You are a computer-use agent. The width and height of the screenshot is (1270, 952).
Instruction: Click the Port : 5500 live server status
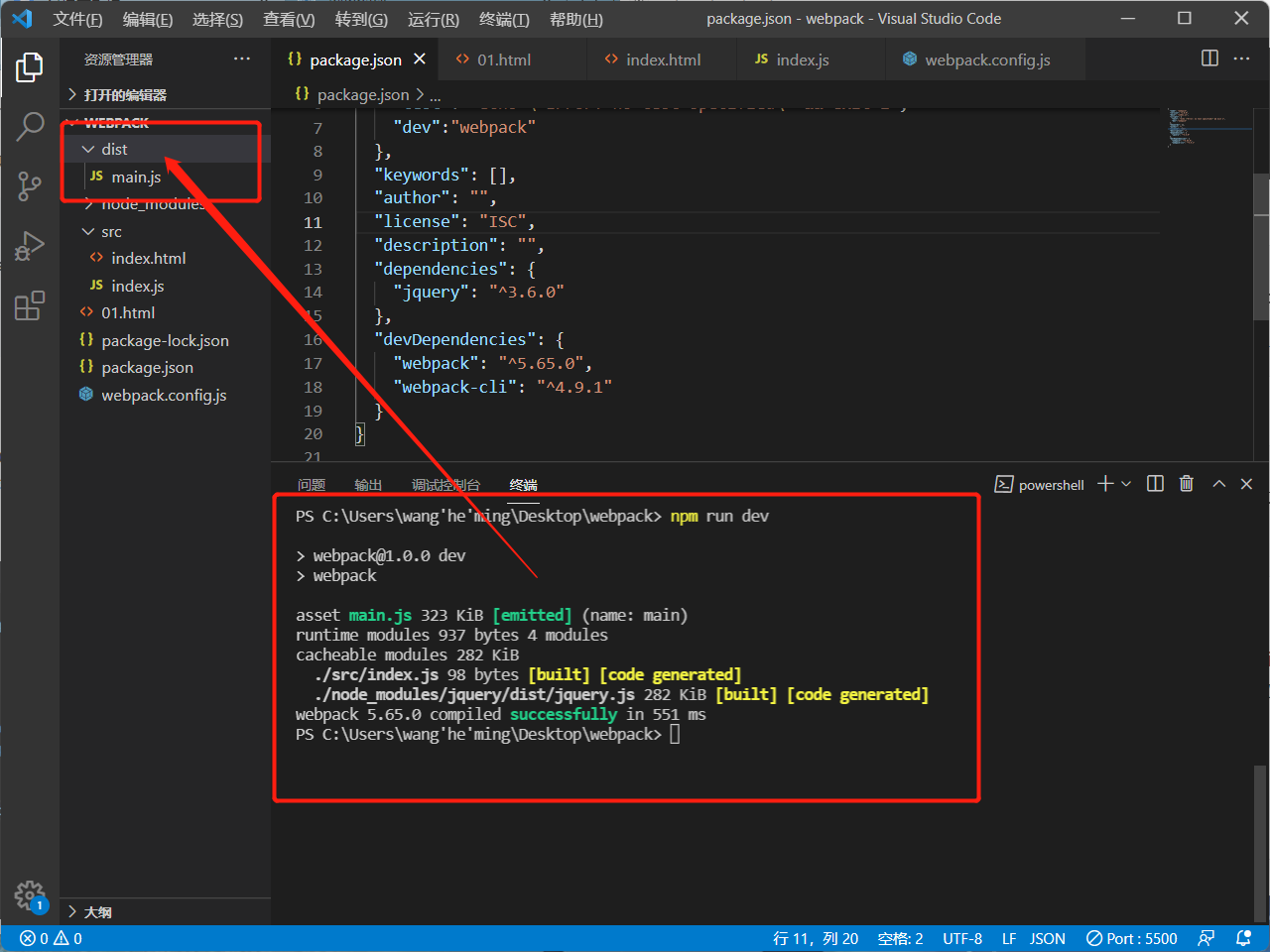[1132, 938]
